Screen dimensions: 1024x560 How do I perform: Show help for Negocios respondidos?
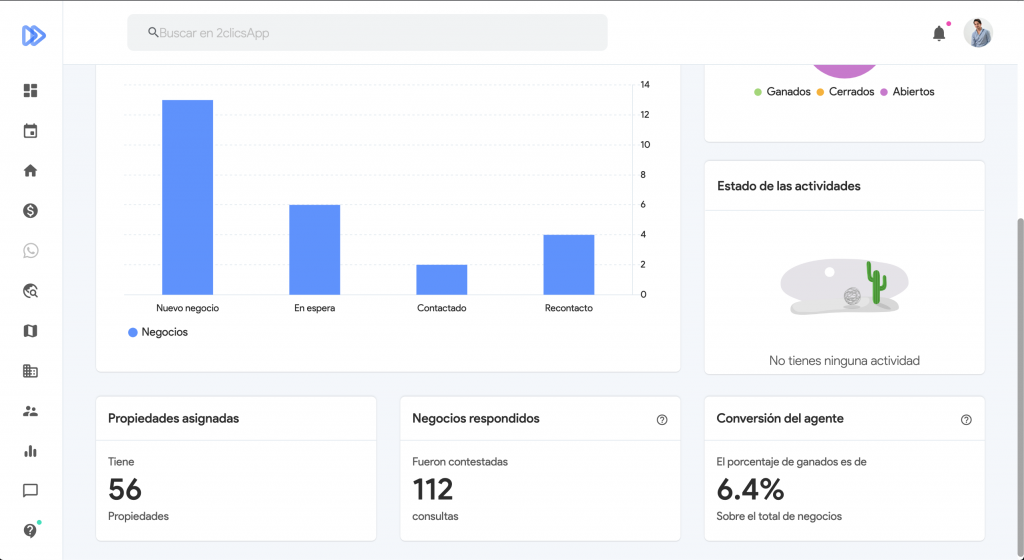click(x=662, y=420)
